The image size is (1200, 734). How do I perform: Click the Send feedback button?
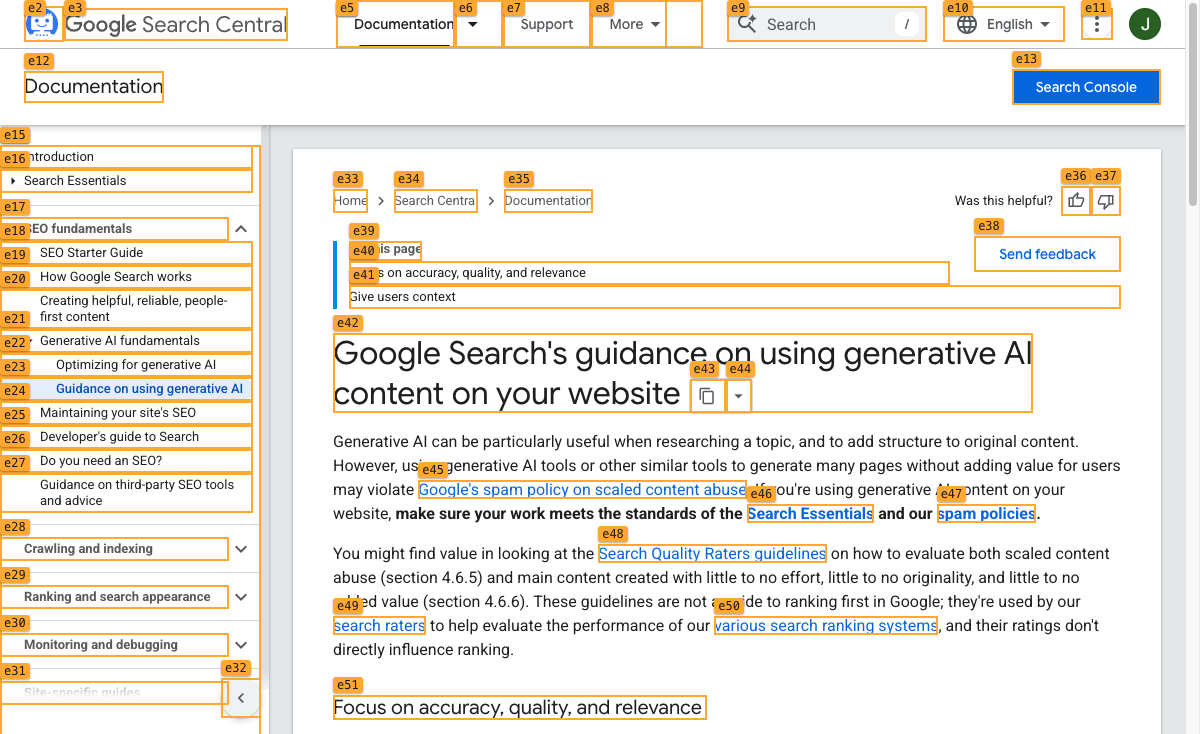tap(1047, 254)
